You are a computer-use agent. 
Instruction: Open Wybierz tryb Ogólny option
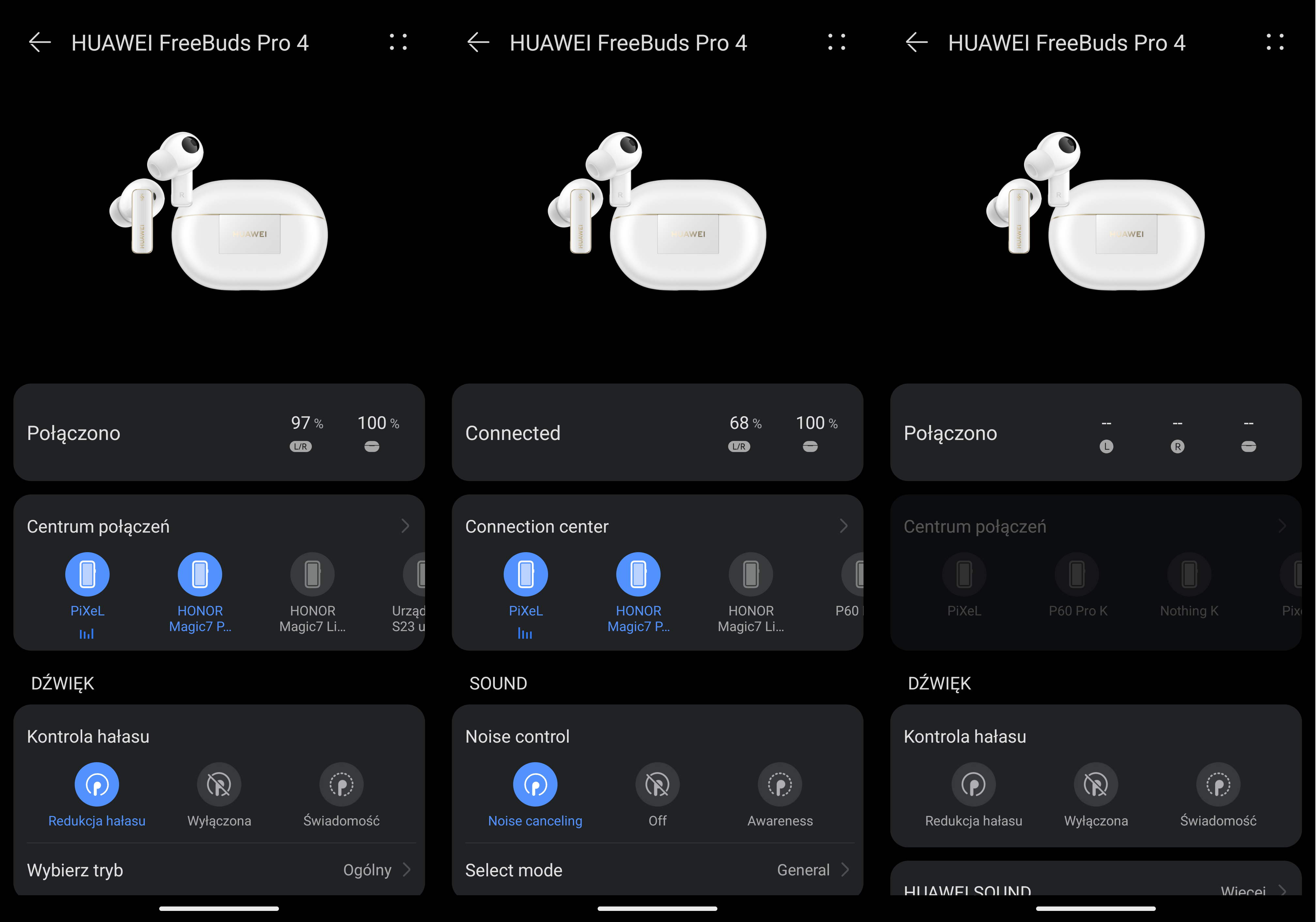point(219,870)
